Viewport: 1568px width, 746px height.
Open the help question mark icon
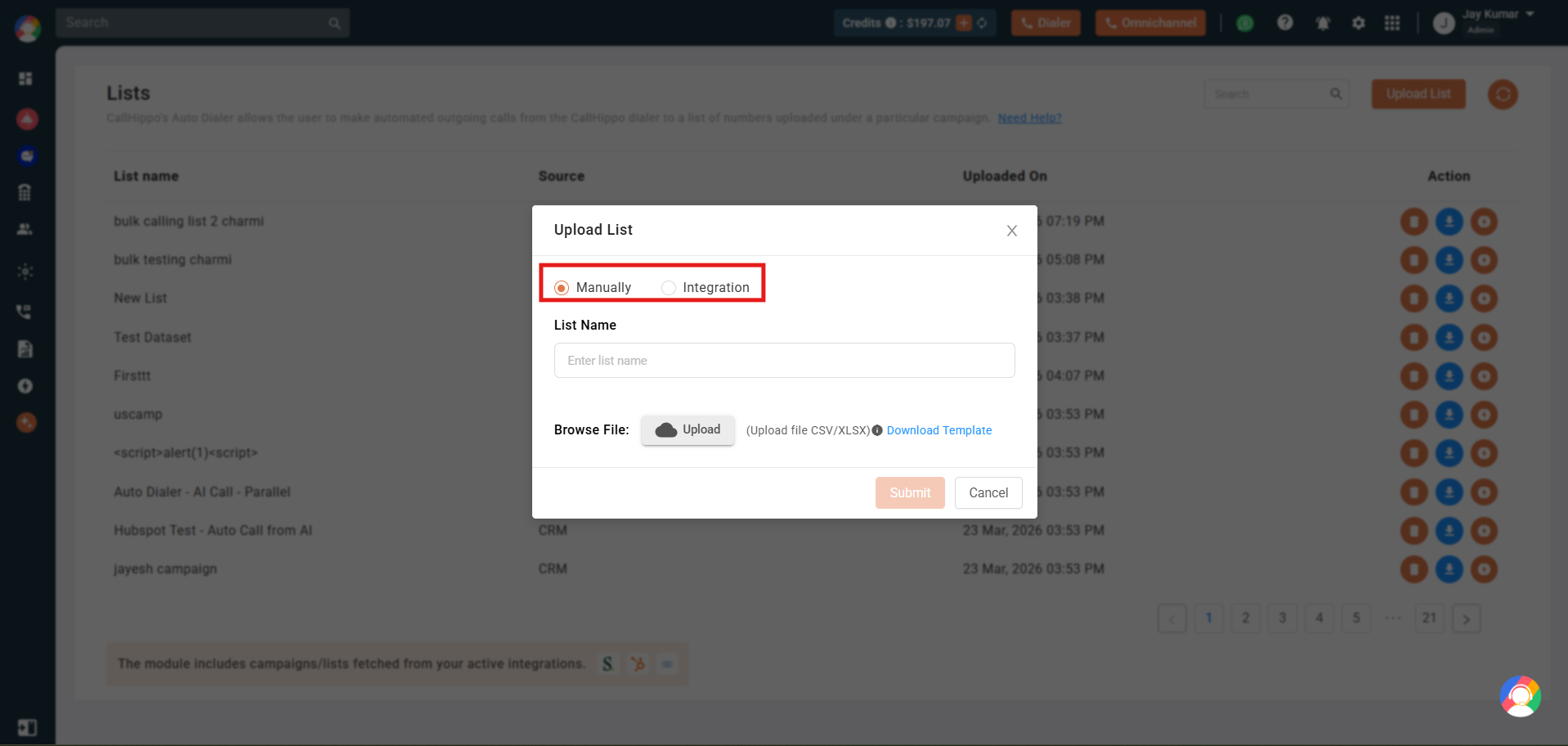point(1285,23)
